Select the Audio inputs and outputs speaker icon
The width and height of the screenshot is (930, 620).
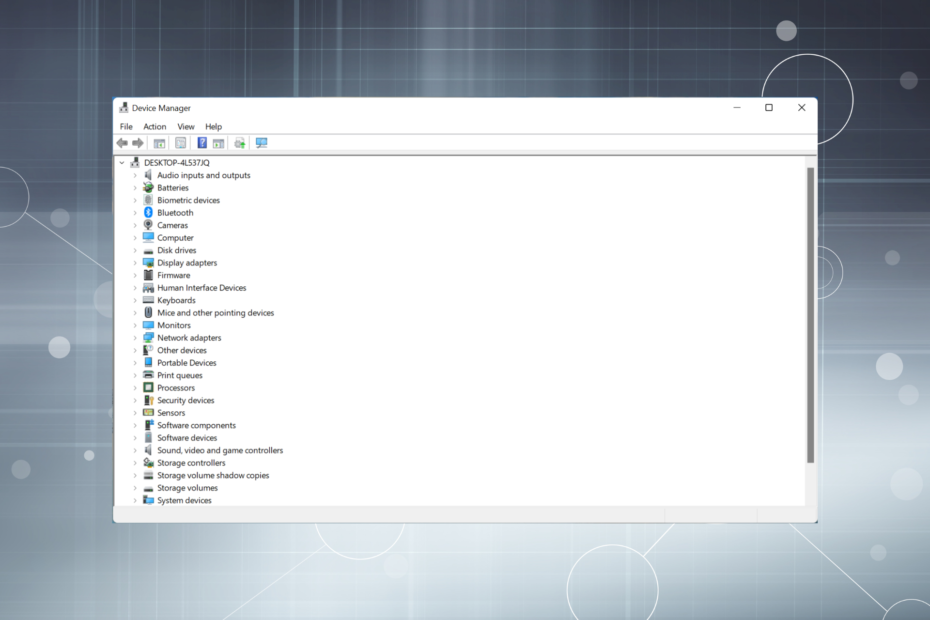click(x=148, y=175)
